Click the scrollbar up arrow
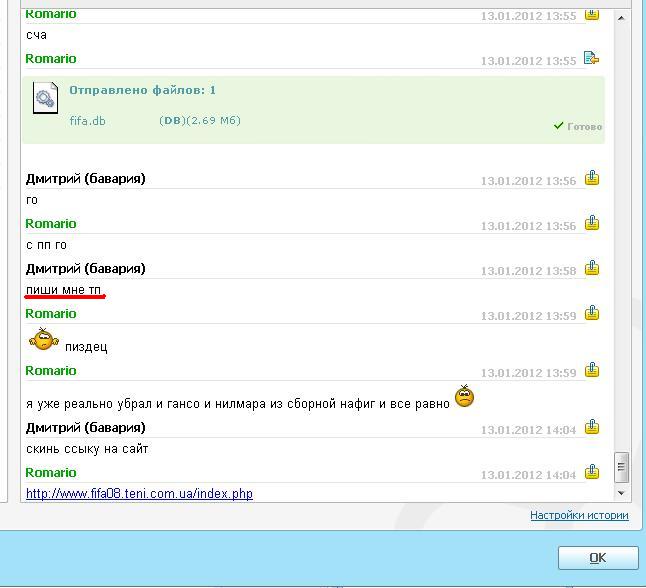 click(x=621, y=18)
